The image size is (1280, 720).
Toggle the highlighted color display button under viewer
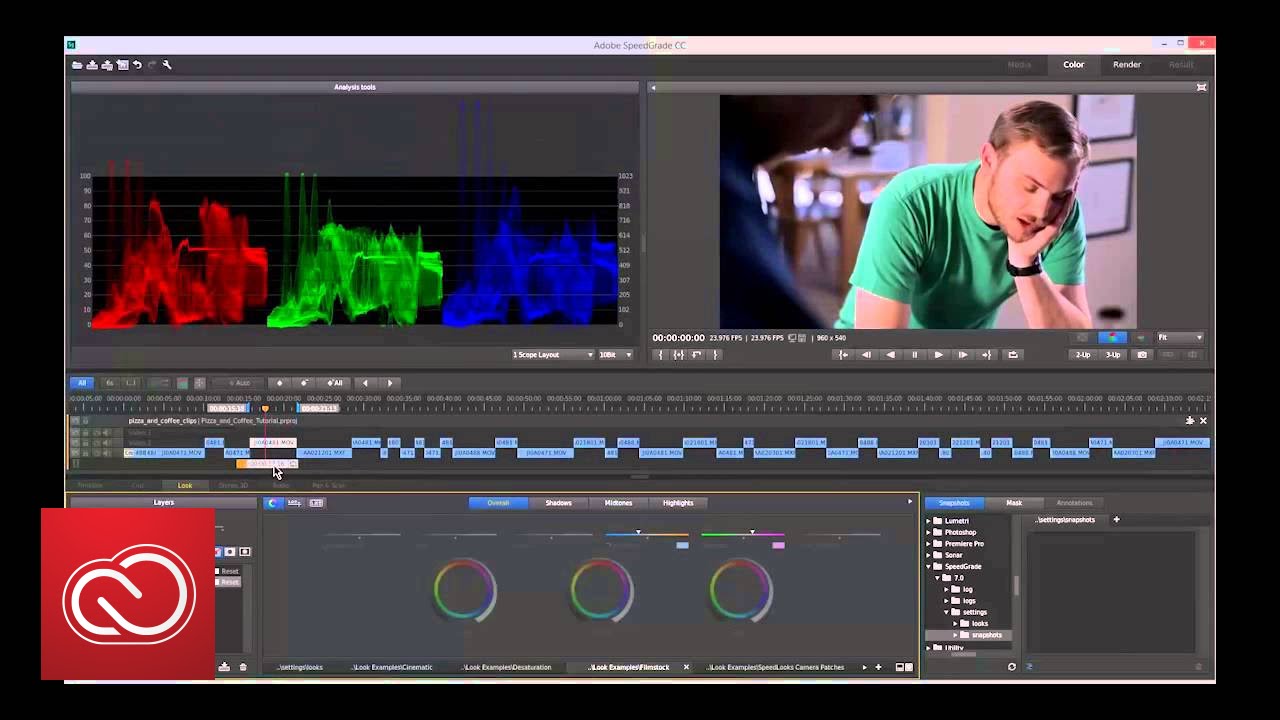(x=1111, y=338)
